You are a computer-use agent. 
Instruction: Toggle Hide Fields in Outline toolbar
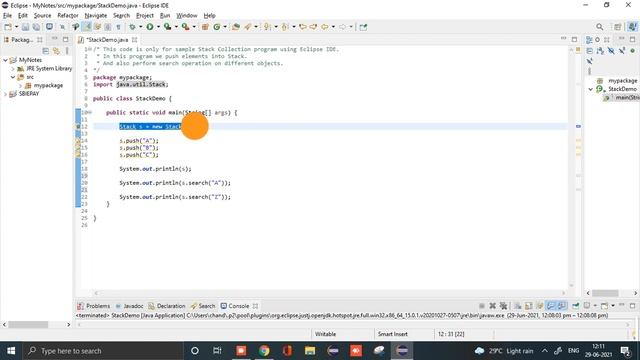(611, 51)
